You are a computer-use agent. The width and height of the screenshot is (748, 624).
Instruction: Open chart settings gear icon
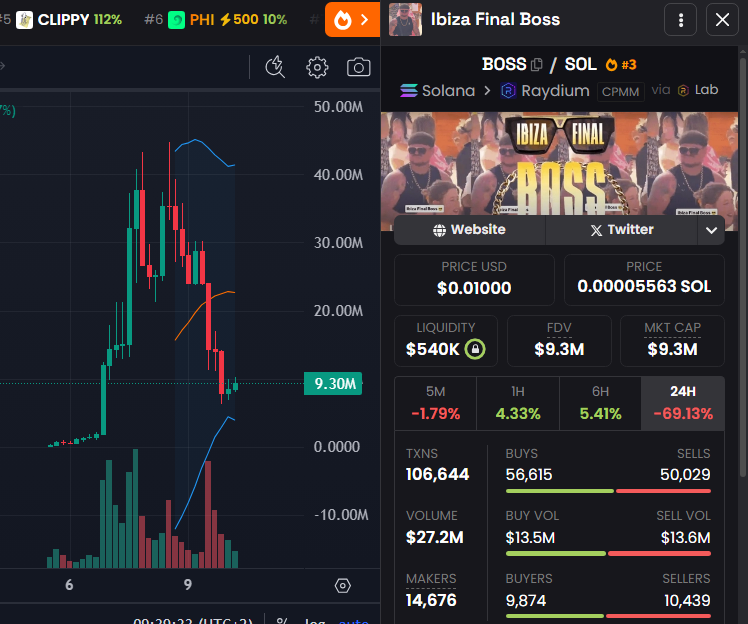pos(317,67)
